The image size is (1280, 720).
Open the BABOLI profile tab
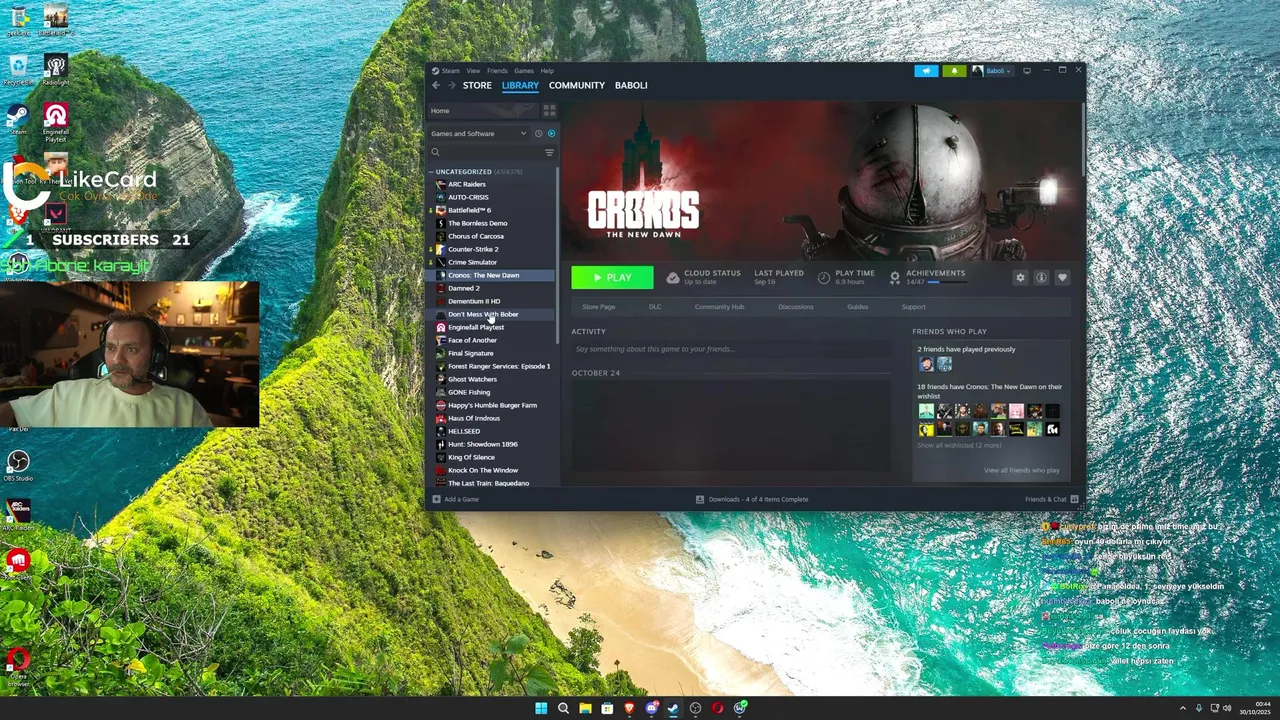click(631, 85)
